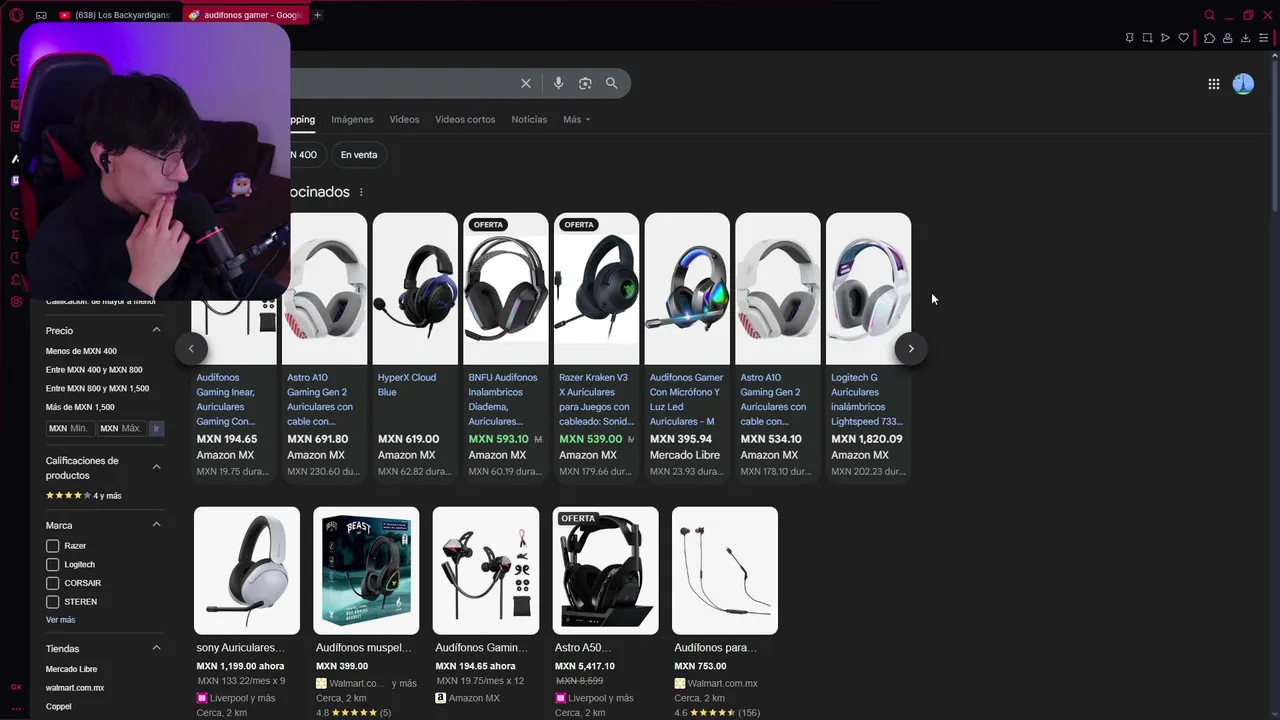This screenshot has height=720, width=1280.
Task: Open the Más dropdown in search tabs
Action: pyautogui.click(x=576, y=120)
